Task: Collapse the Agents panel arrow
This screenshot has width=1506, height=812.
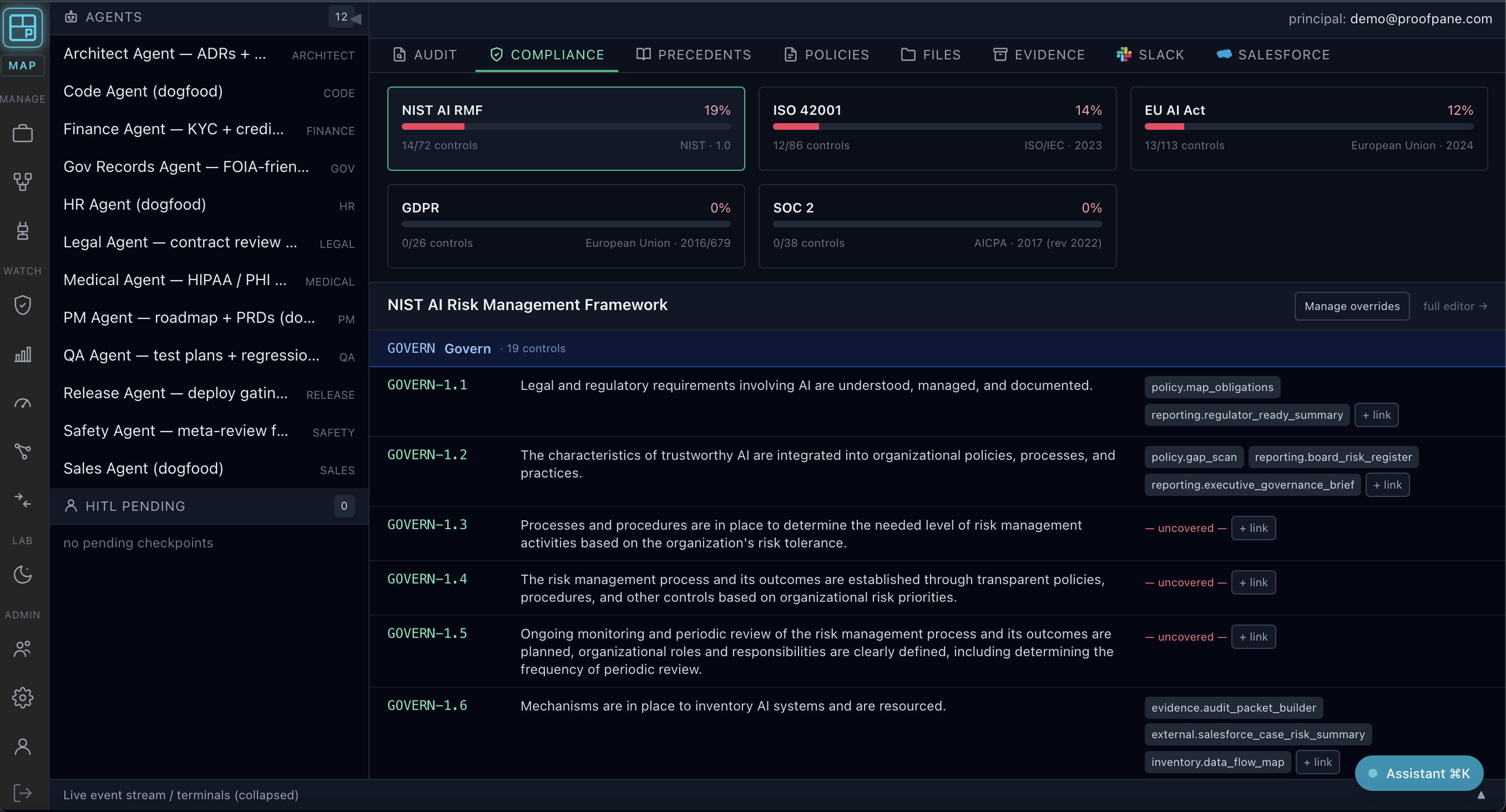Action: tap(356, 19)
